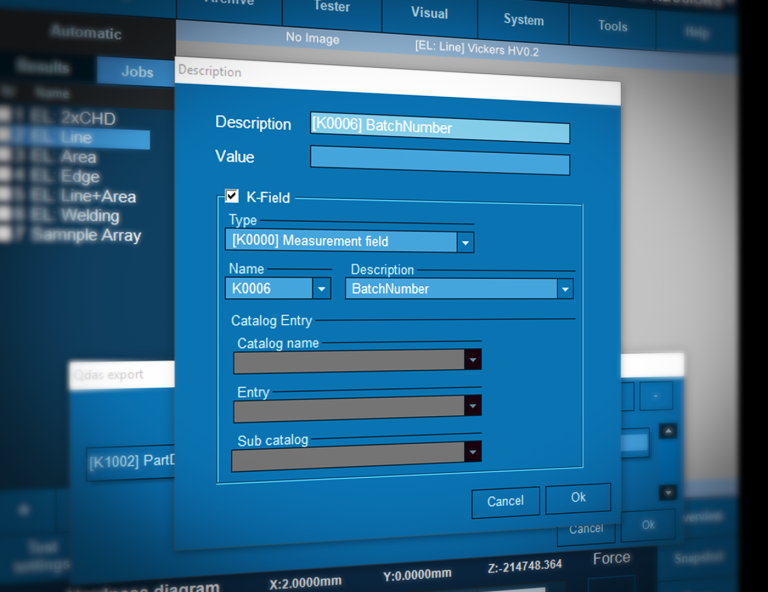Click the down arrow in Qdas export
The height and width of the screenshot is (592, 768).
point(668,492)
